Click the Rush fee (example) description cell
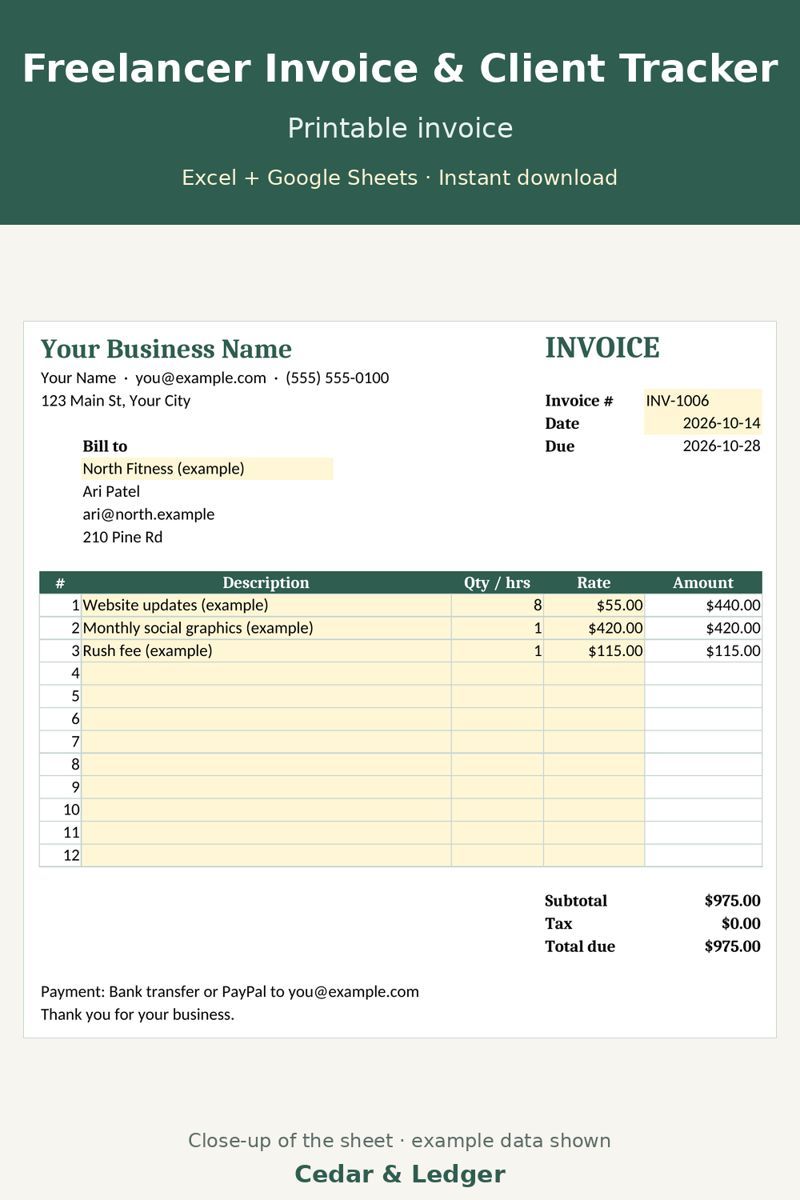Screen dimensions: 800x1200 (266, 651)
